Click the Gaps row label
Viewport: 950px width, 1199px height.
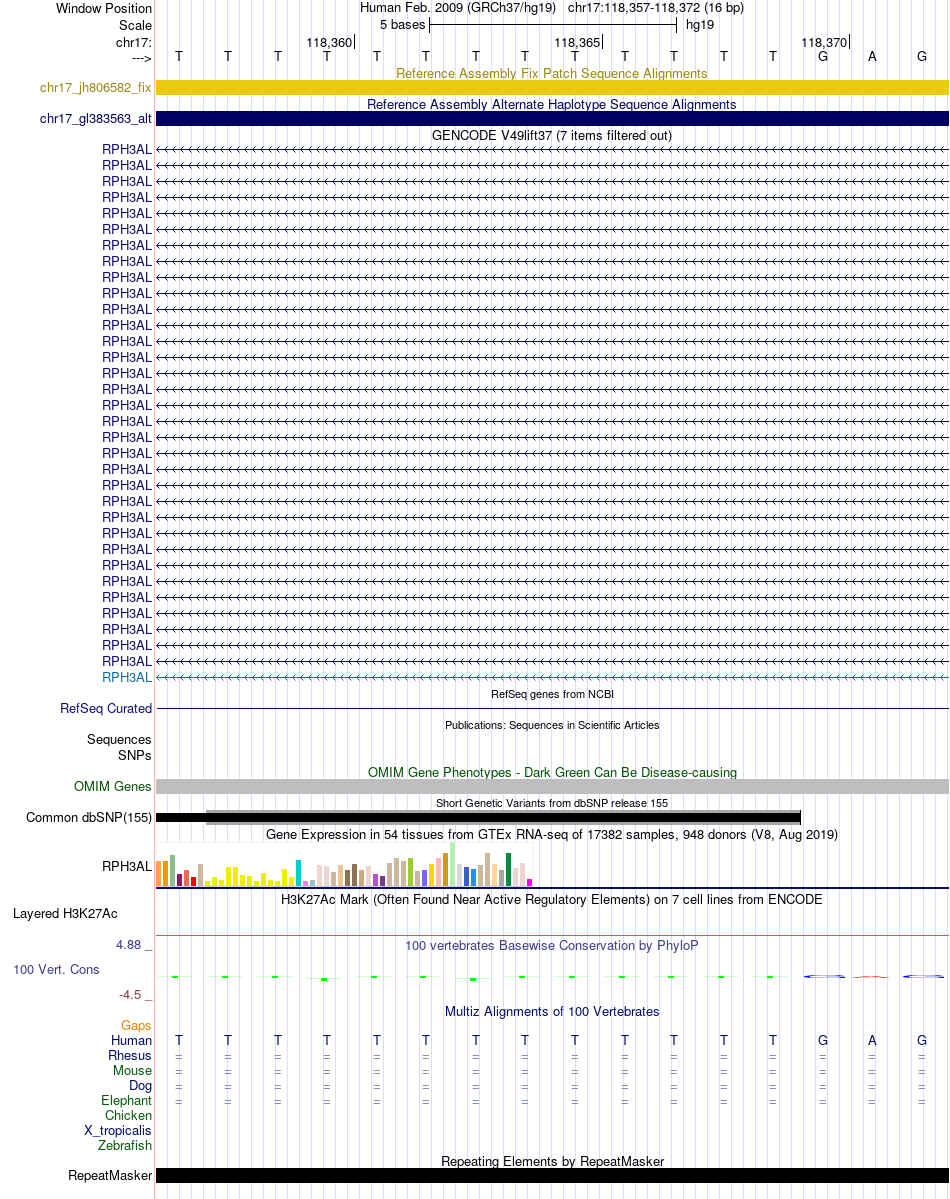136,1025
